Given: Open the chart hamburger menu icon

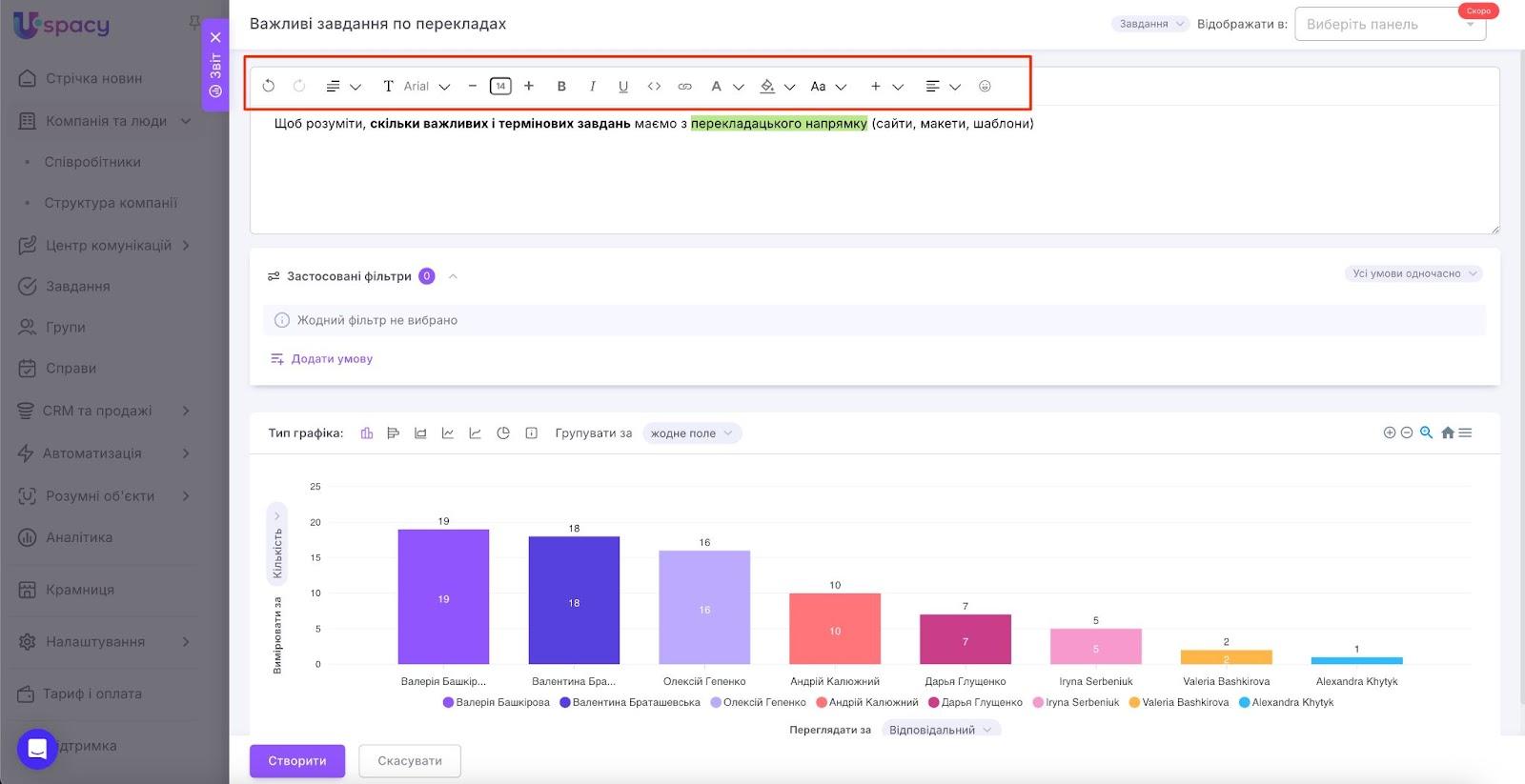Looking at the screenshot, I should click(1465, 432).
